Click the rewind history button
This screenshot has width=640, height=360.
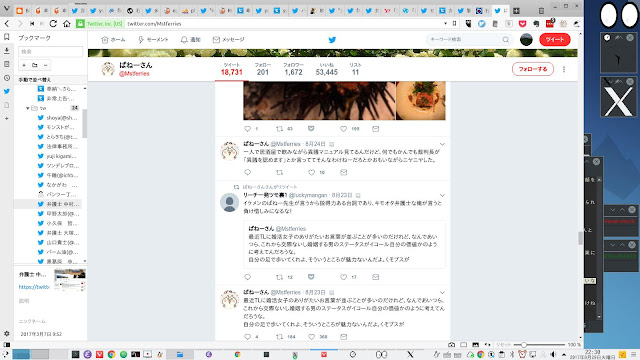pos(32,24)
